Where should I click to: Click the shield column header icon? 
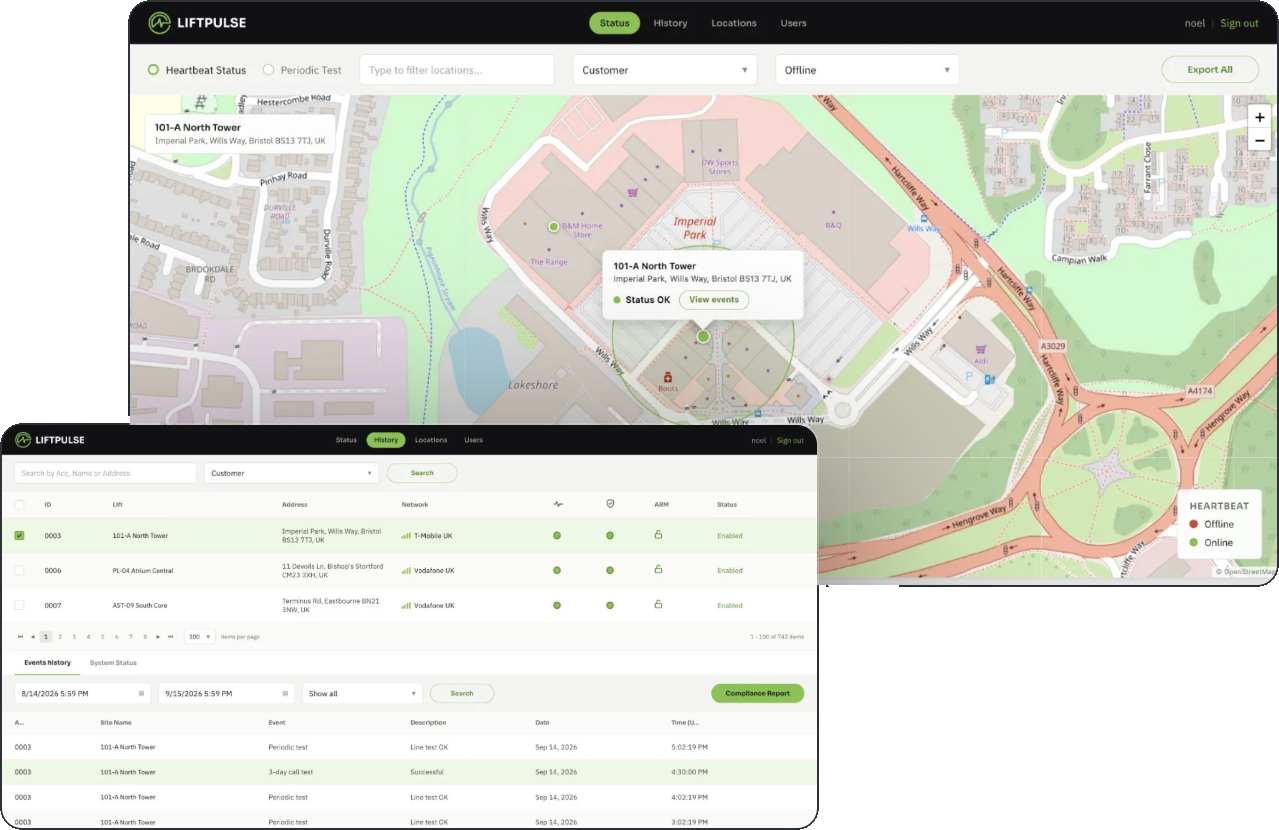point(610,504)
